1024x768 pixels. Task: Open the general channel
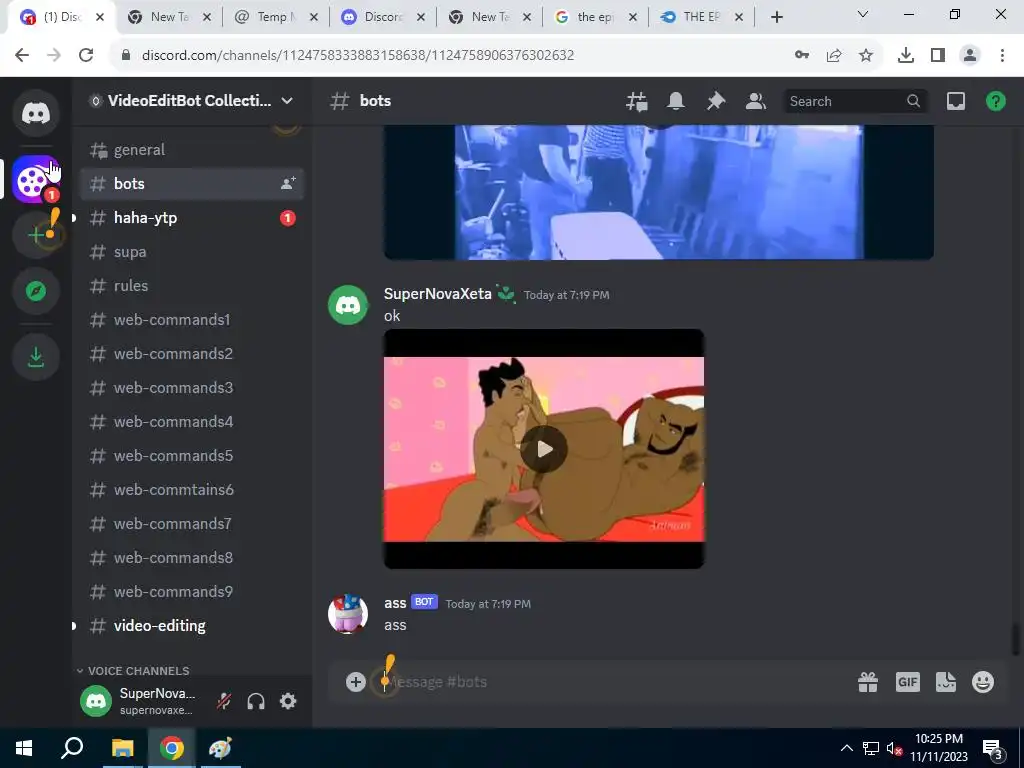(x=192, y=150)
